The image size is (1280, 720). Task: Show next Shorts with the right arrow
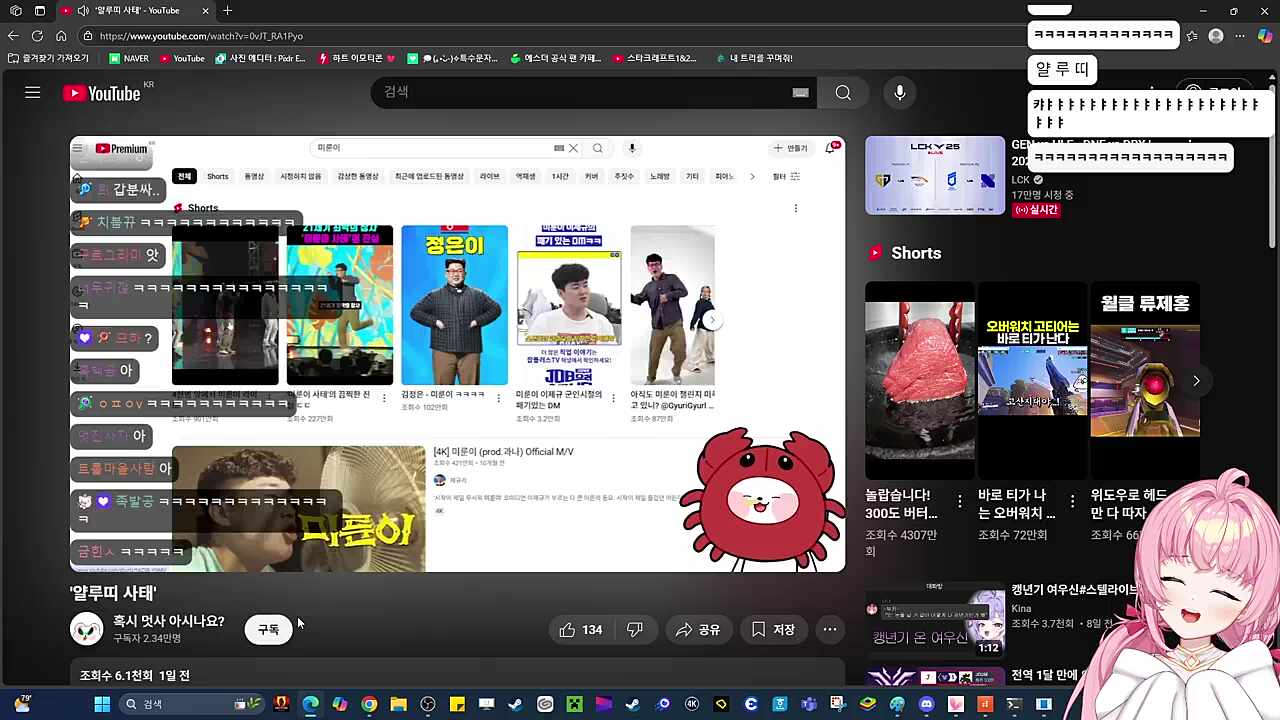(1196, 381)
